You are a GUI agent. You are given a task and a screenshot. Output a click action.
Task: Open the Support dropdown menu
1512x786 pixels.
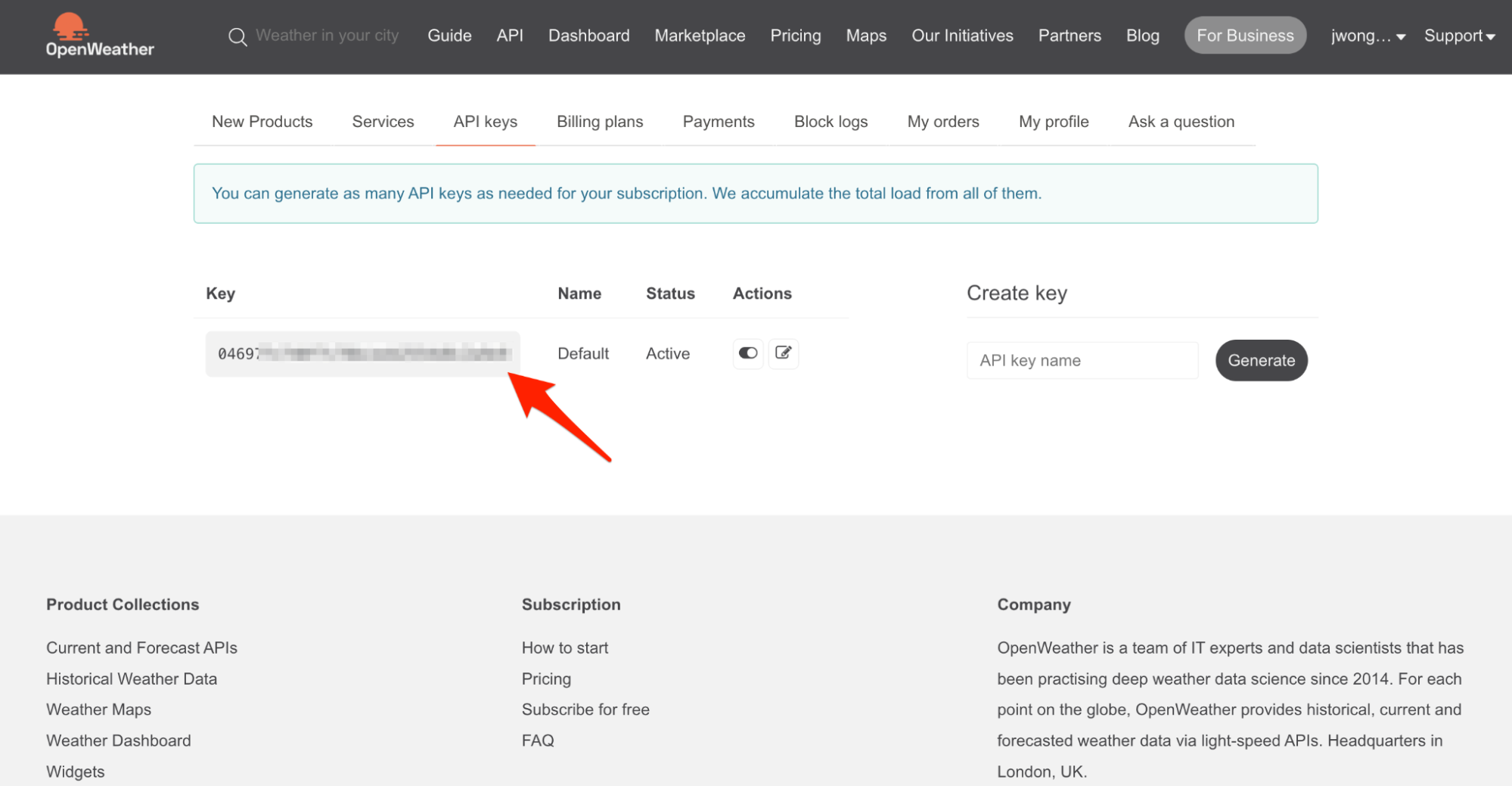point(1459,36)
